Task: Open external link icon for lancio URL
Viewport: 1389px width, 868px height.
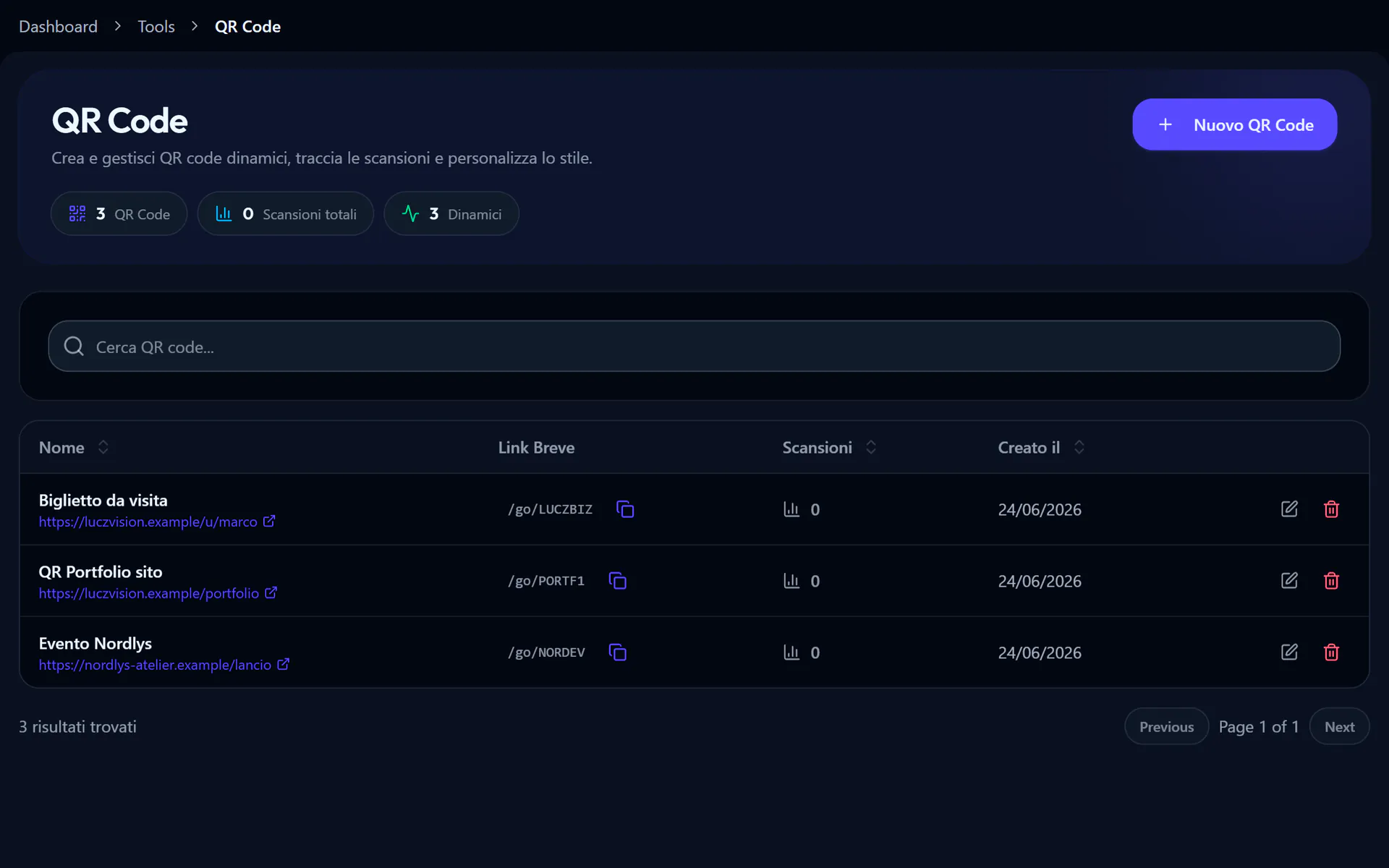Action: point(284,664)
